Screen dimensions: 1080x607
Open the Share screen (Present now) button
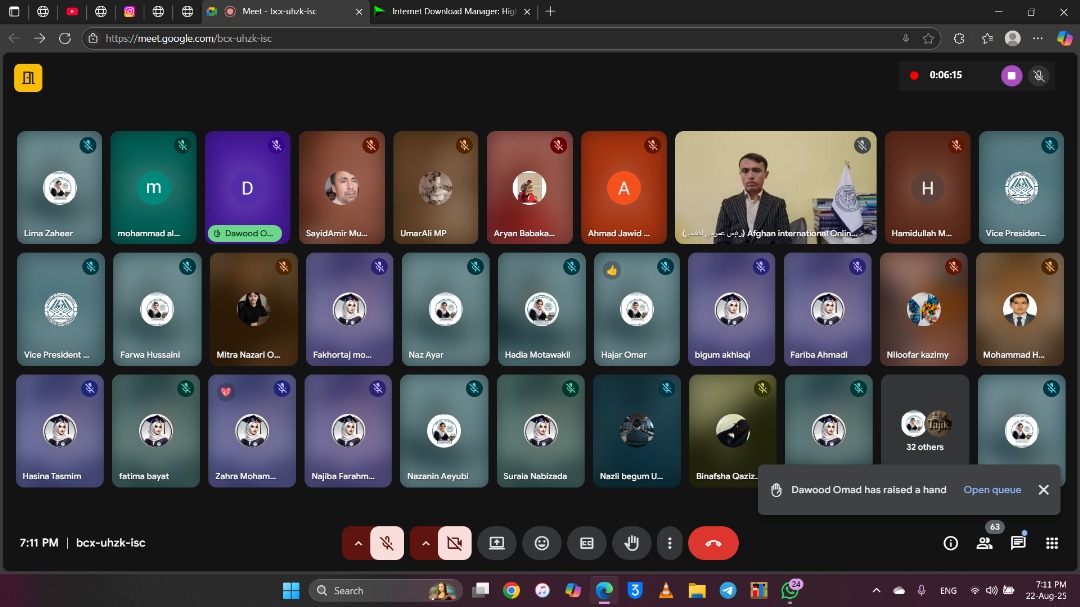tap(496, 543)
